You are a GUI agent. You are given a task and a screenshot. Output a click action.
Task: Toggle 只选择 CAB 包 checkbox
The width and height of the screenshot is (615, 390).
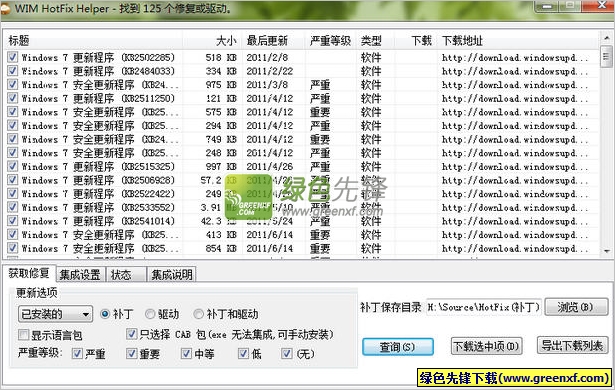(131, 334)
